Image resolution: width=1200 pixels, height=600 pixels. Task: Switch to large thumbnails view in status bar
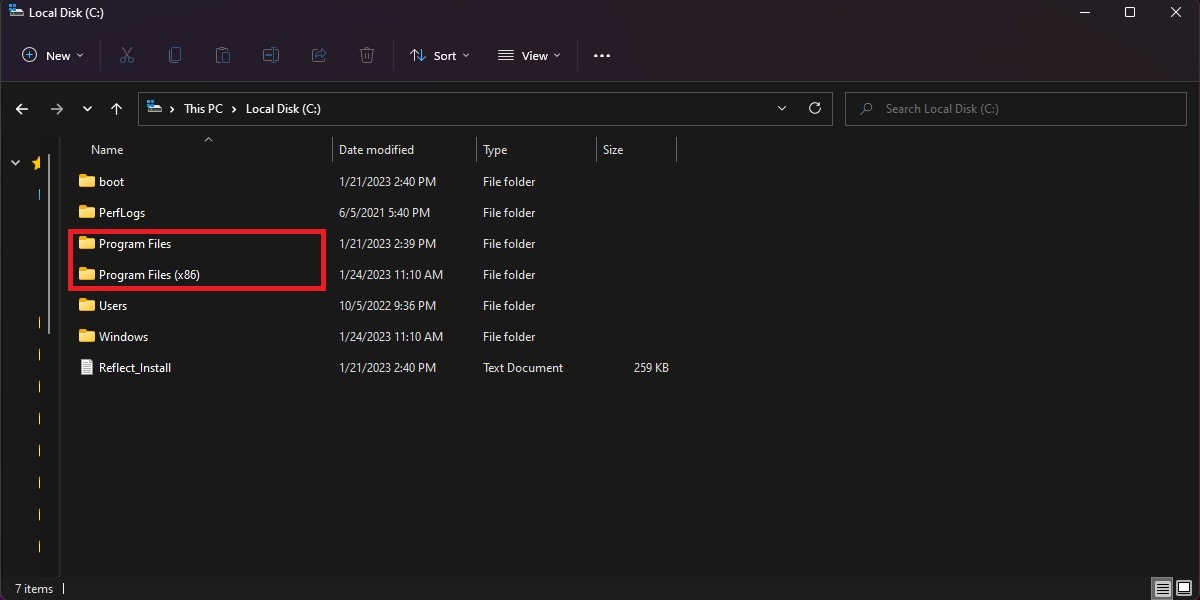1184,588
